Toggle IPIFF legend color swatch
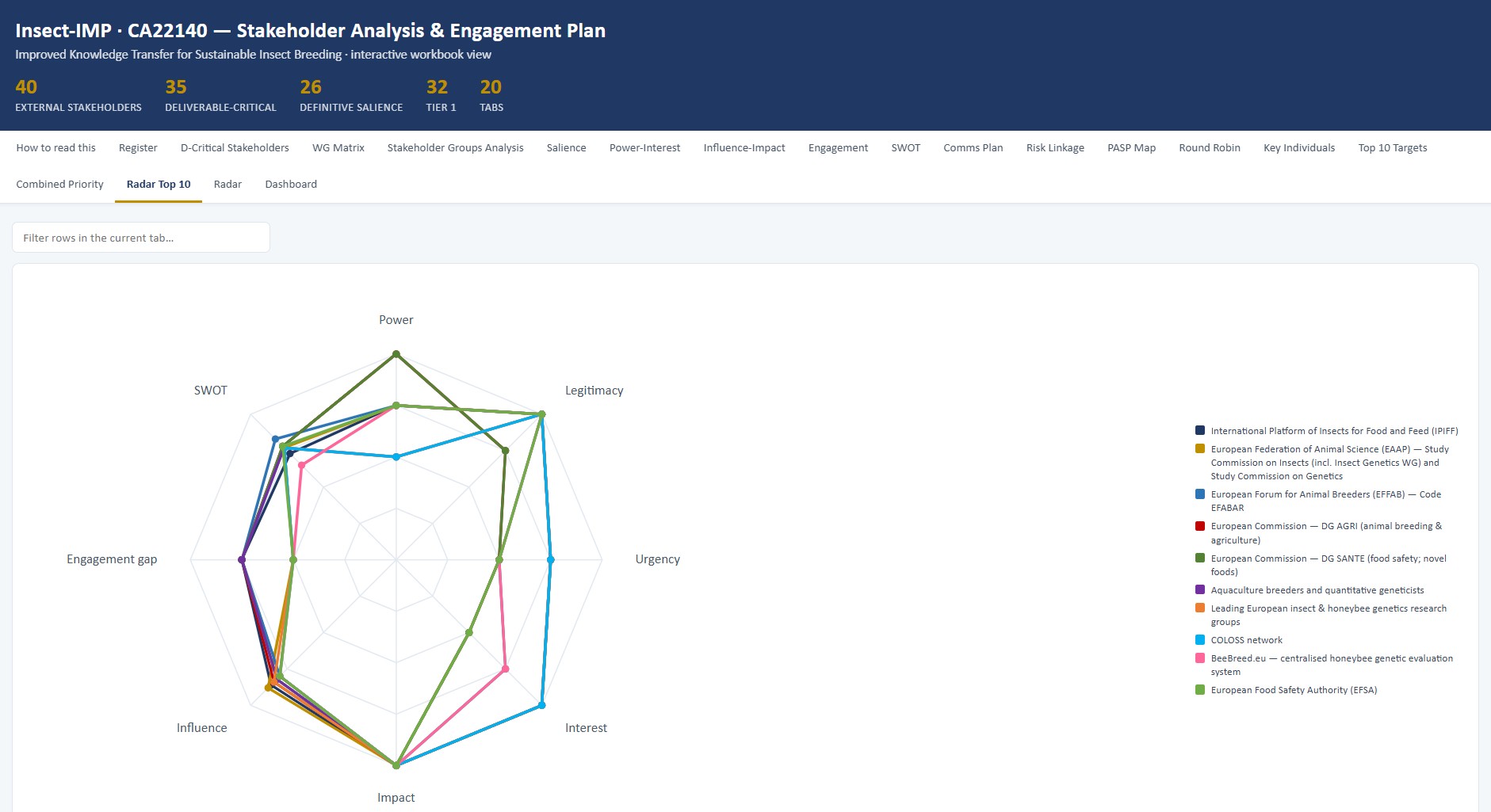1491x812 pixels. click(x=1200, y=430)
